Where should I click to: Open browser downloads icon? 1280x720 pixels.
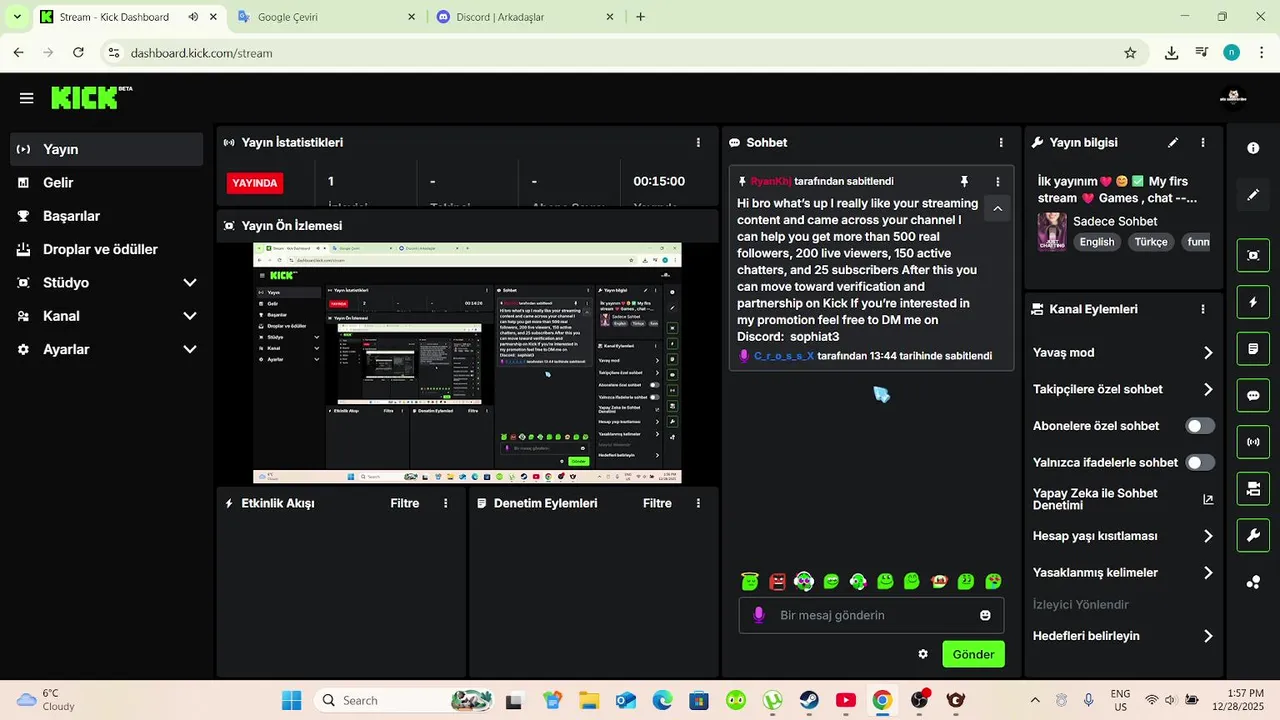pos(1171,53)
